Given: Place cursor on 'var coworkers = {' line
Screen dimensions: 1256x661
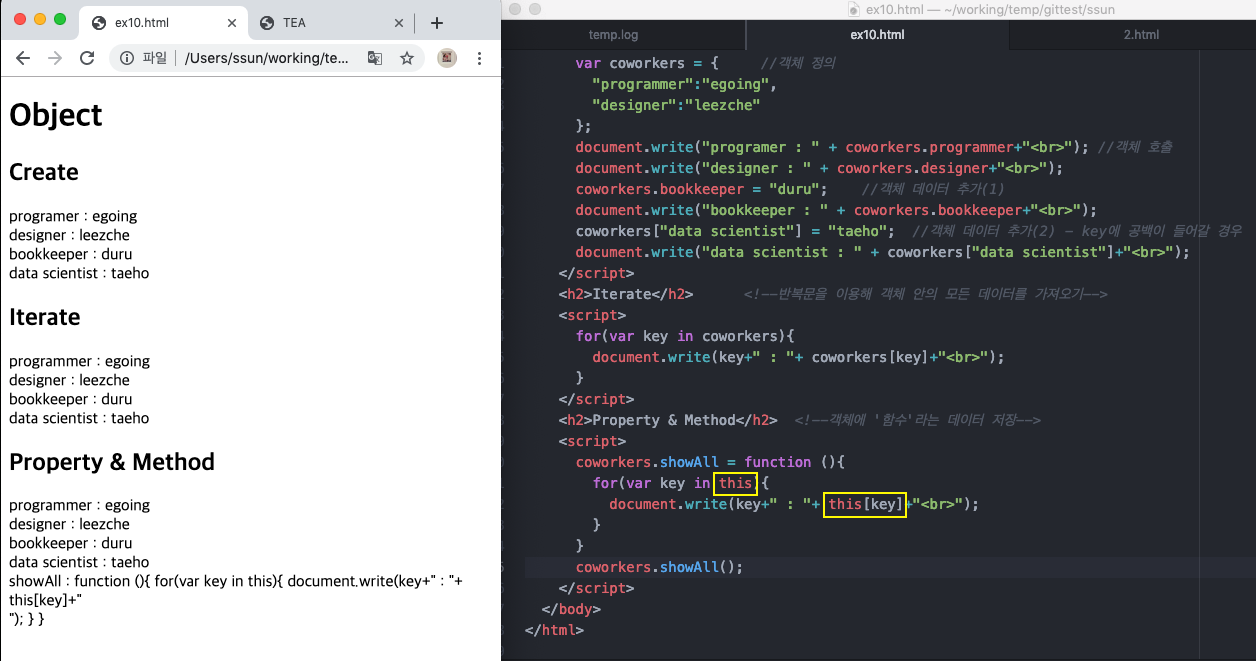Looking at the screenshot, I should [x=647, y=63].
